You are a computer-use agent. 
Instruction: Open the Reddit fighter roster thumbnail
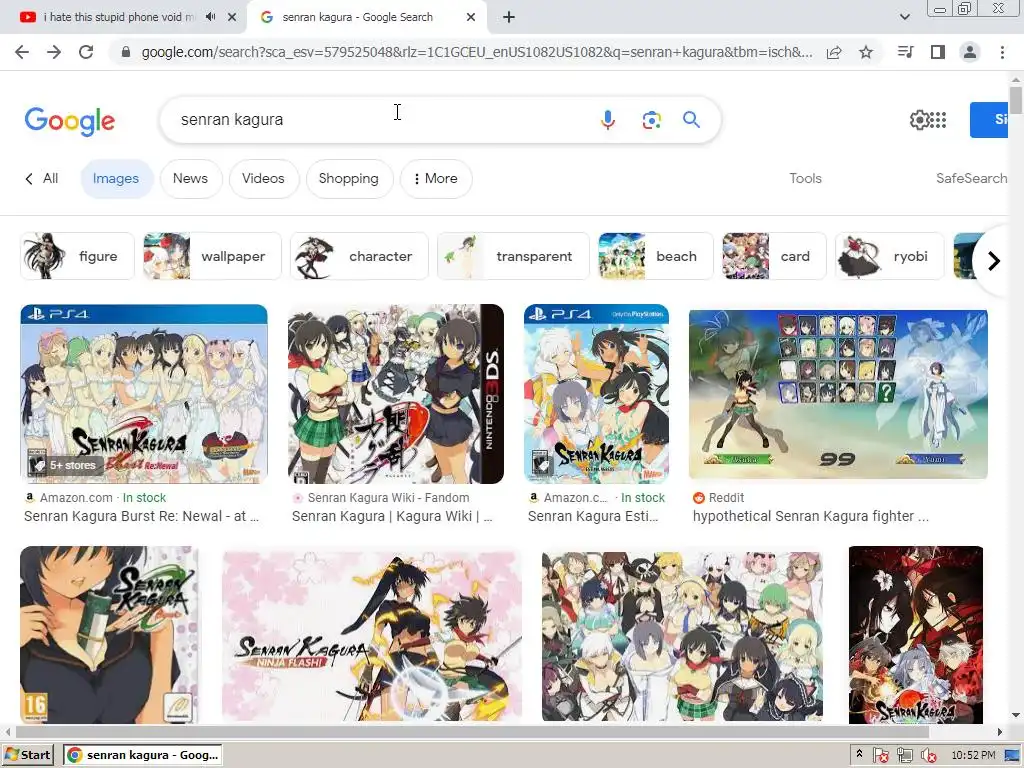click(838, 394)
